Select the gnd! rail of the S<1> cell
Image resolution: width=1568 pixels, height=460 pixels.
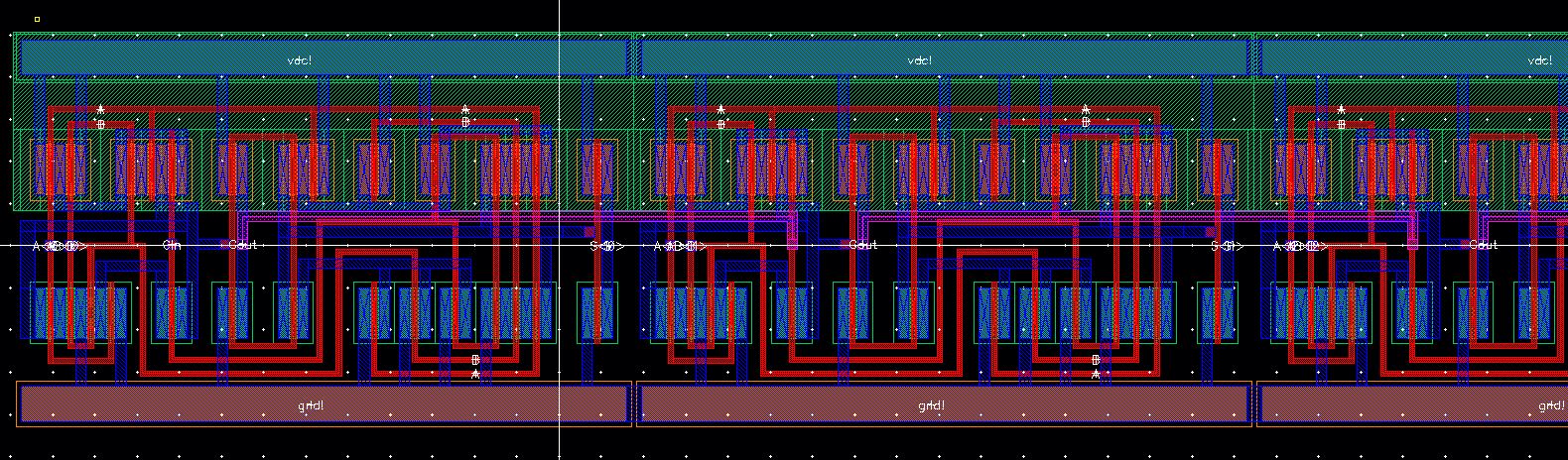pyautogui.click(x=944, y=404)
